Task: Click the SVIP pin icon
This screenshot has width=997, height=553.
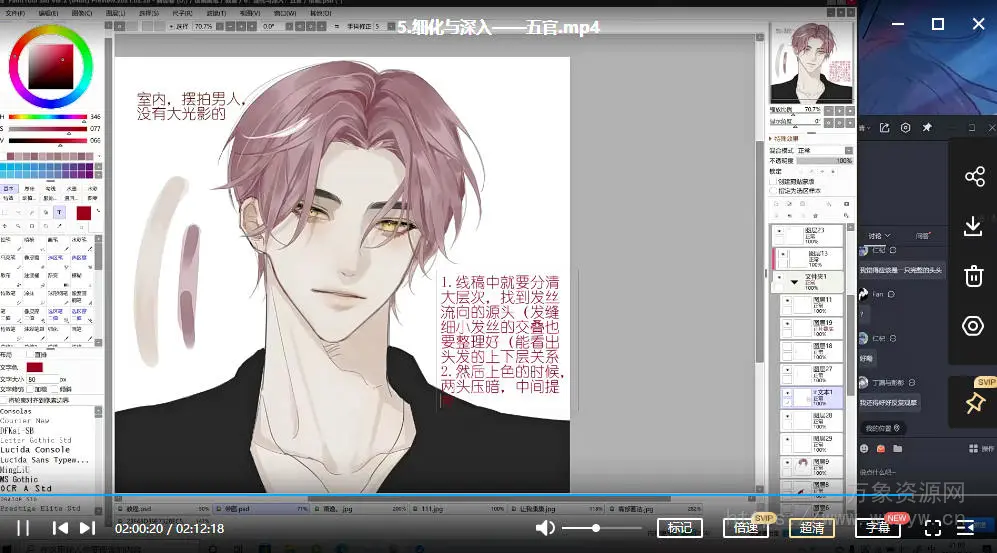Action: (975, 403)
